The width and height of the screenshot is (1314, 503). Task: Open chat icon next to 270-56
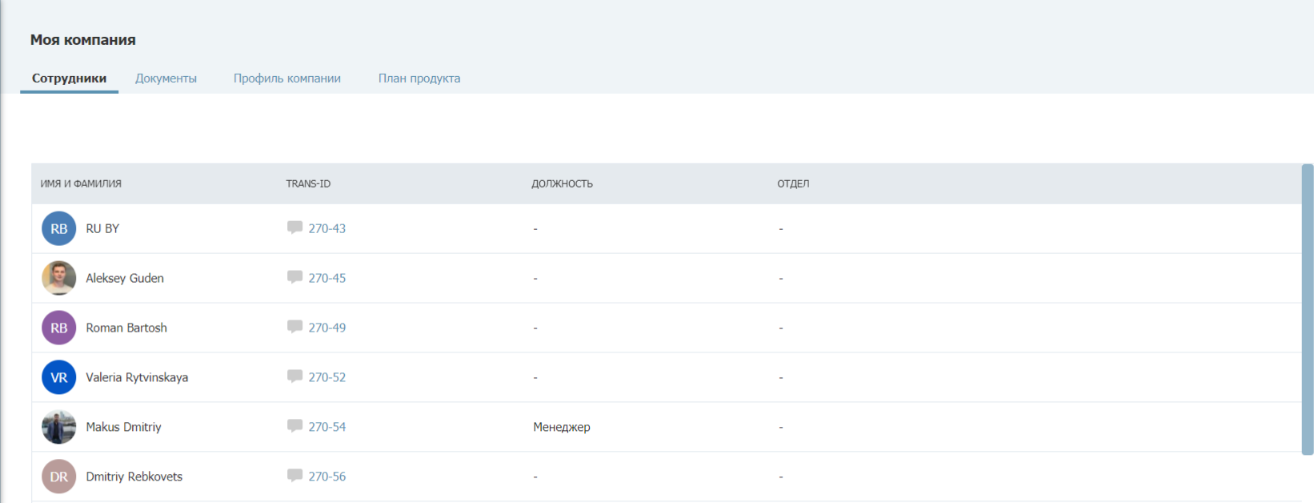tap(294, 475)
